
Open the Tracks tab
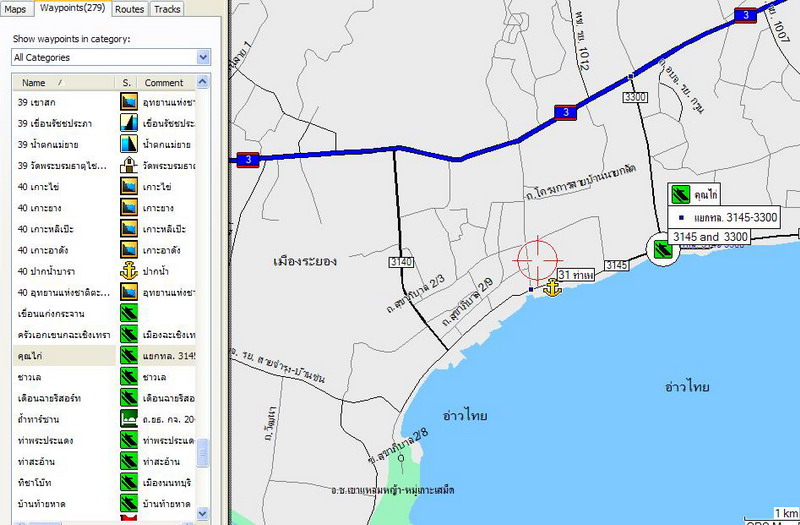pos(167,9)
